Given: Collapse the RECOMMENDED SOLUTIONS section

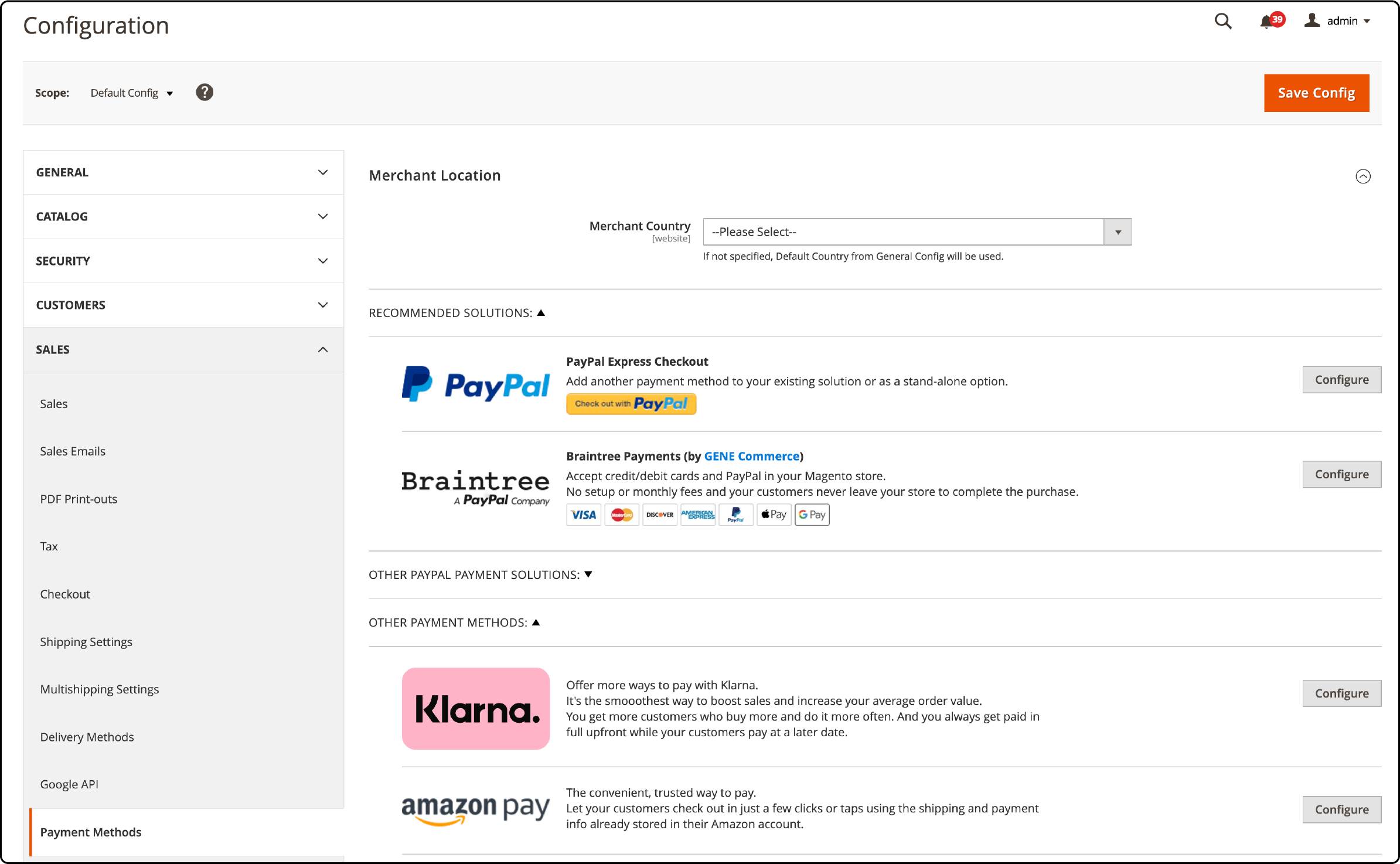Looking at the screenshot, I should click(457, 313).
